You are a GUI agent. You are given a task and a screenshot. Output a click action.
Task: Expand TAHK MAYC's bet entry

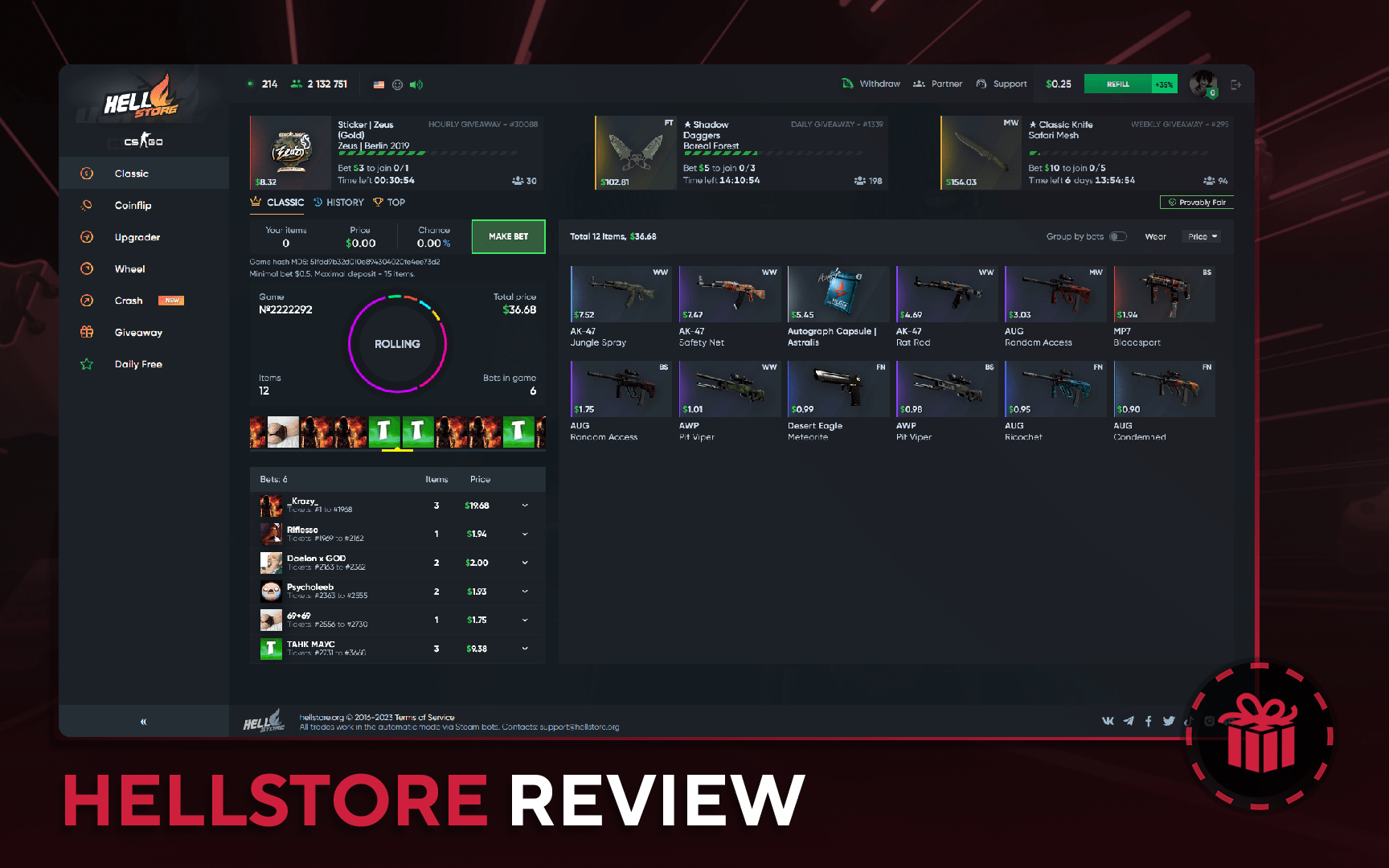click(x=525, y=649)
